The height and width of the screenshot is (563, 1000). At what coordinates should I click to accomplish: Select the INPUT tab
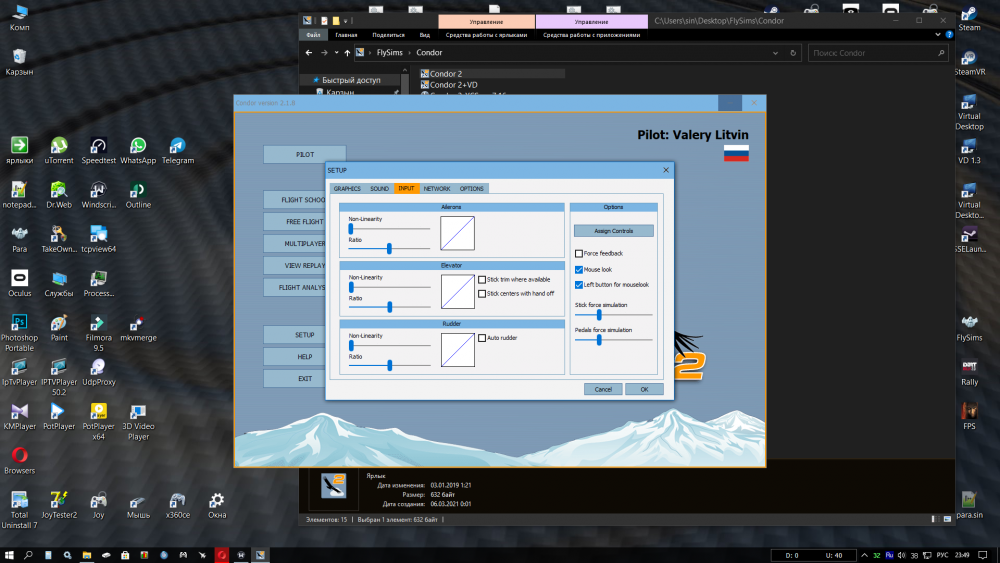[406, 188]
